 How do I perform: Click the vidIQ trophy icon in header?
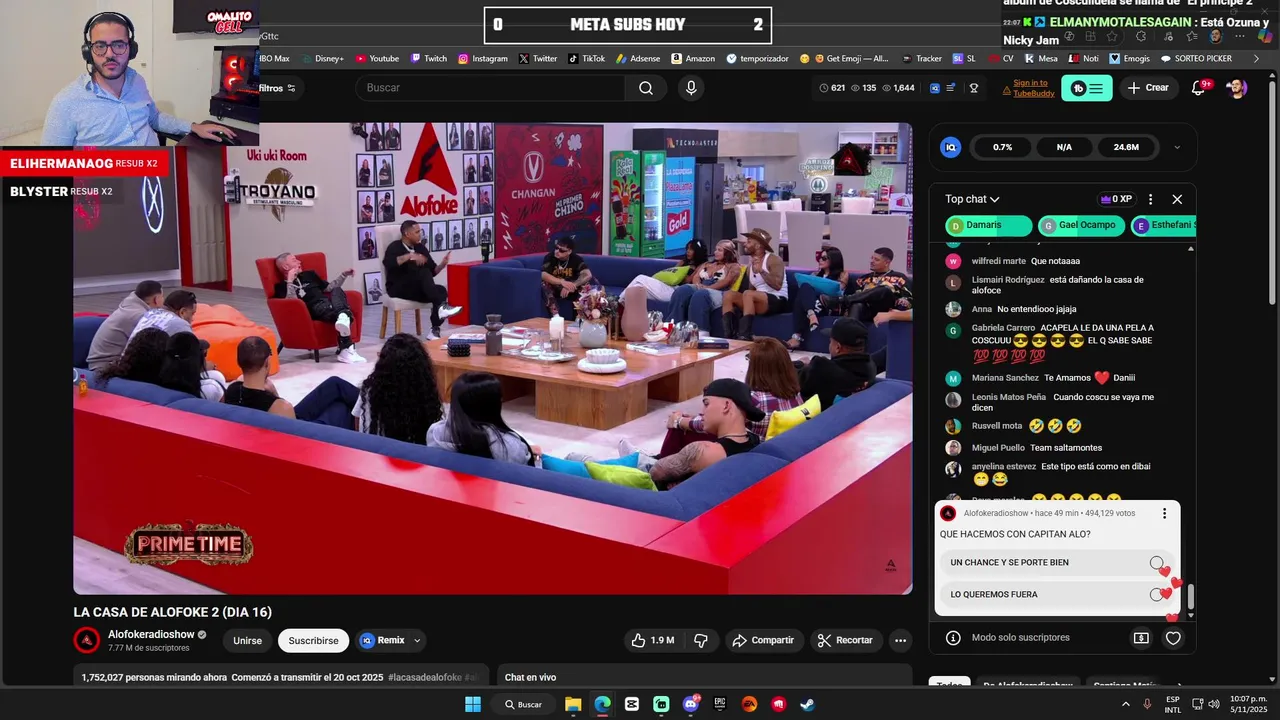click(974, 88)
